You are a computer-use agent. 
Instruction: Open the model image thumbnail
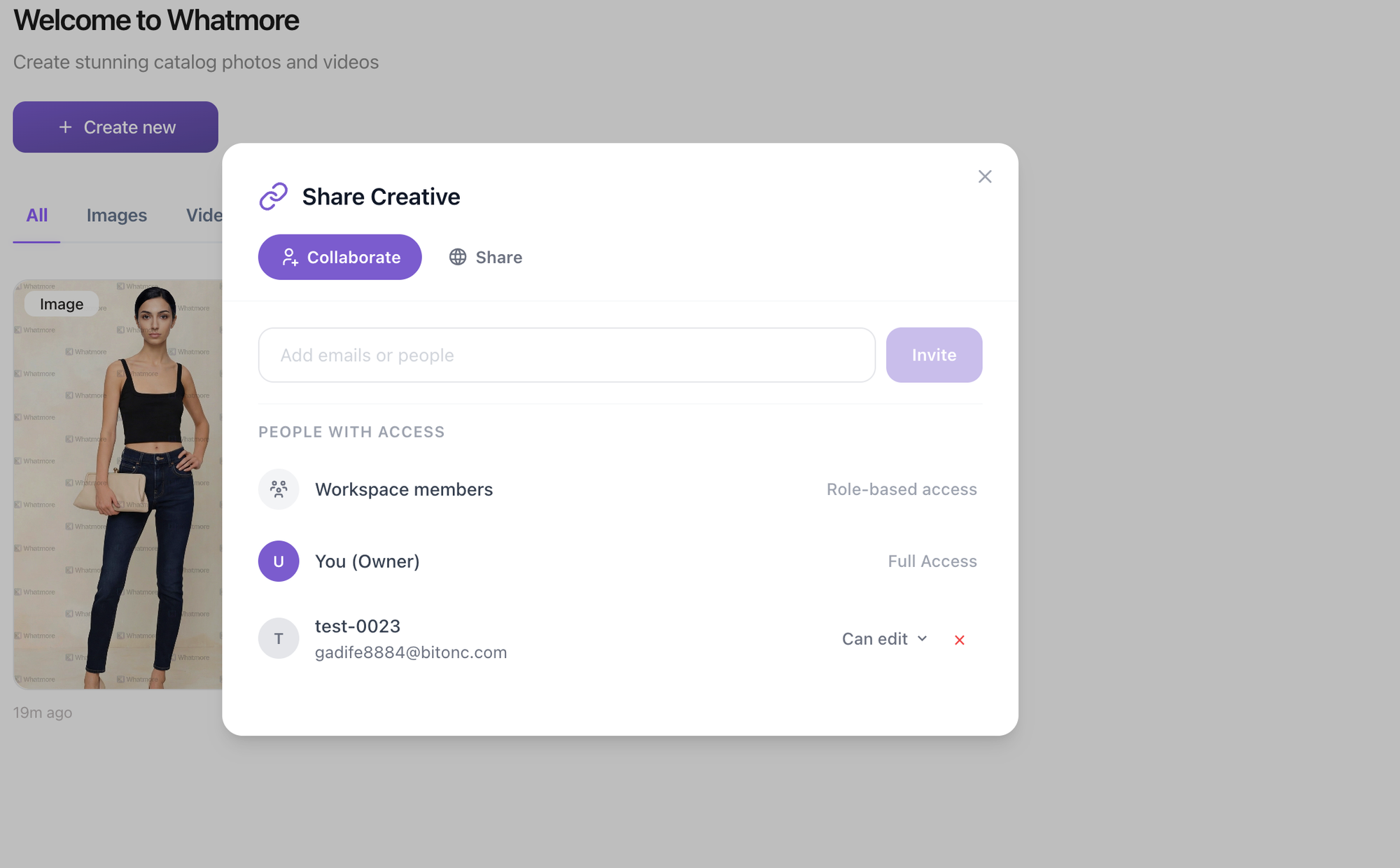[x=118, y=484]
